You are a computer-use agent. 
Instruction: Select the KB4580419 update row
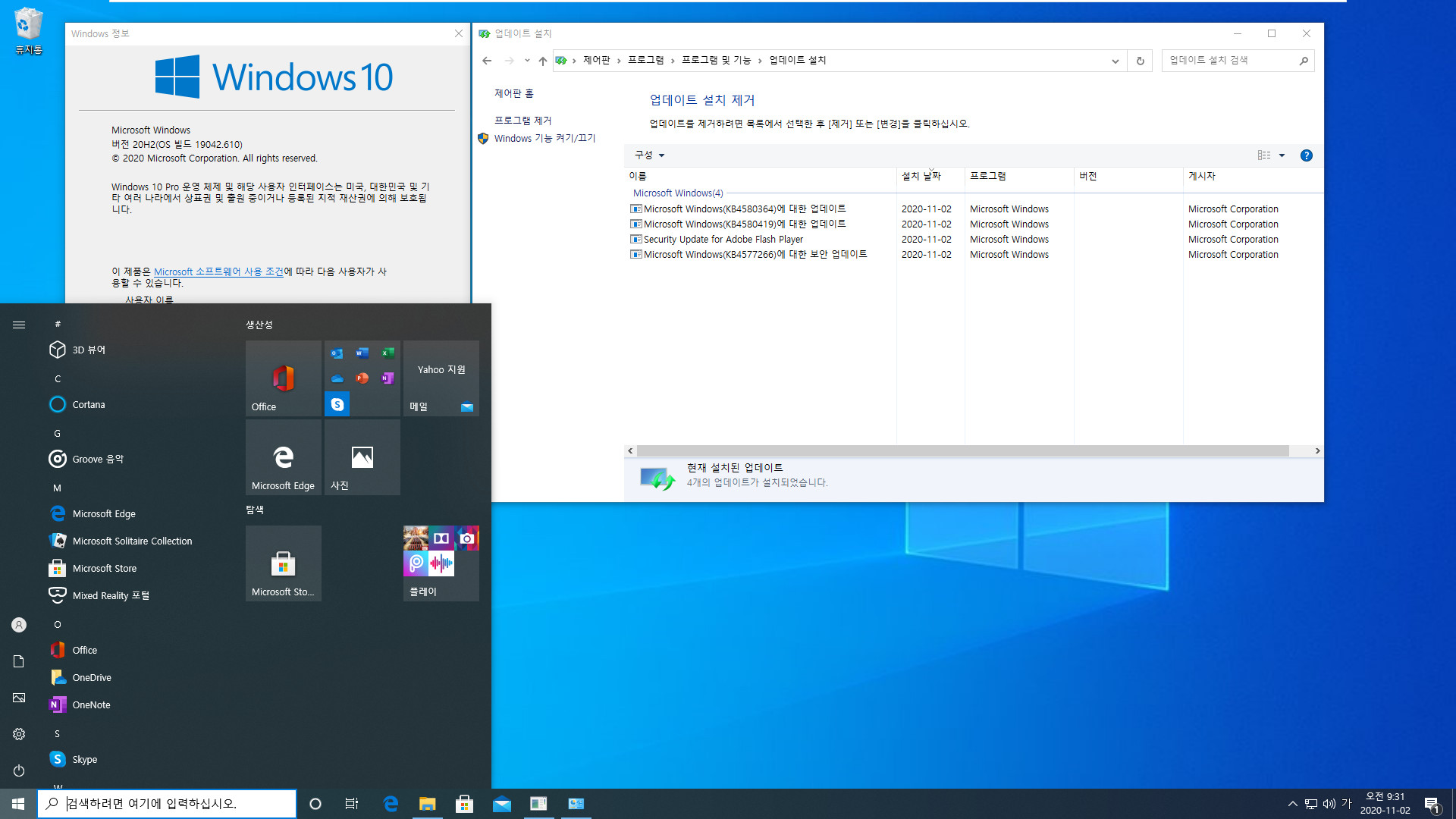pos(974,224)
